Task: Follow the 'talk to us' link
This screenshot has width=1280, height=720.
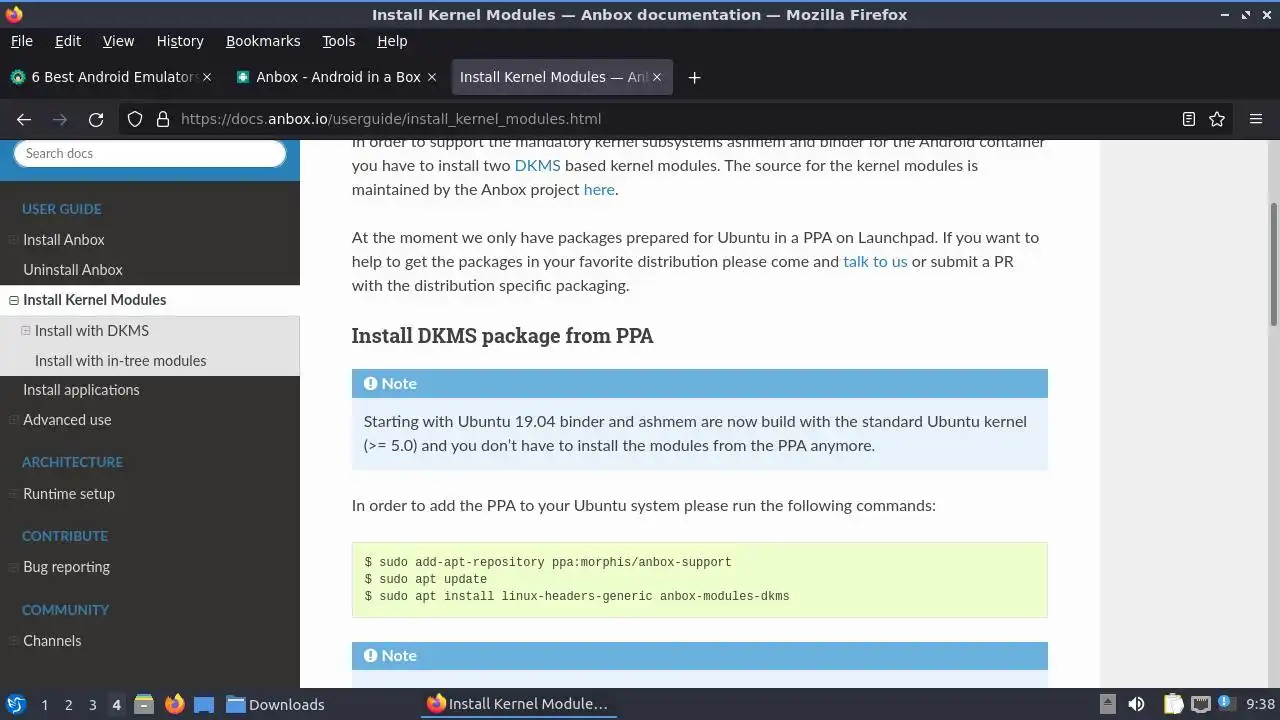Action: 875,261
